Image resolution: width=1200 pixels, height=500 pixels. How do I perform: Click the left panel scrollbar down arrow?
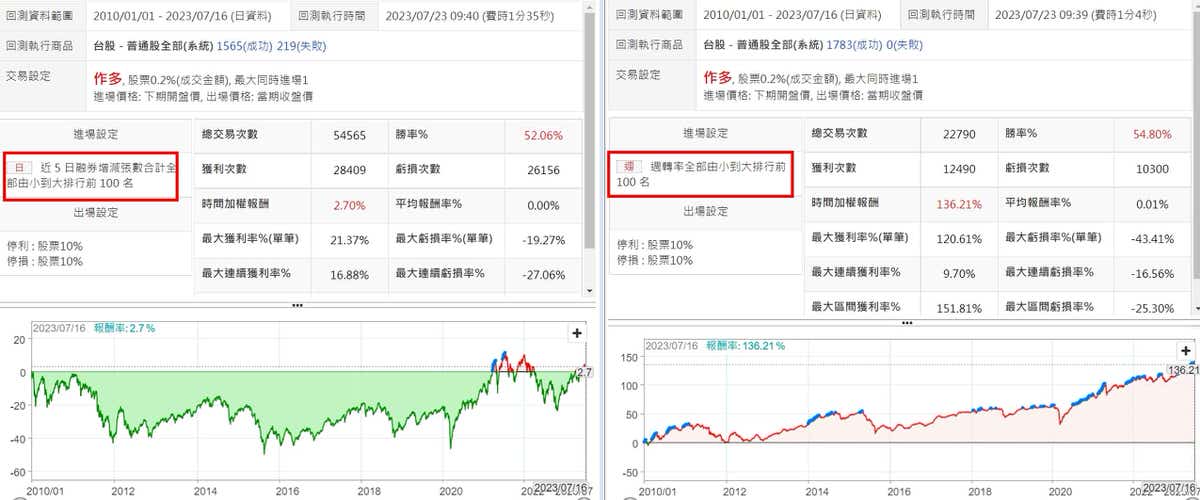pos(590,289)
